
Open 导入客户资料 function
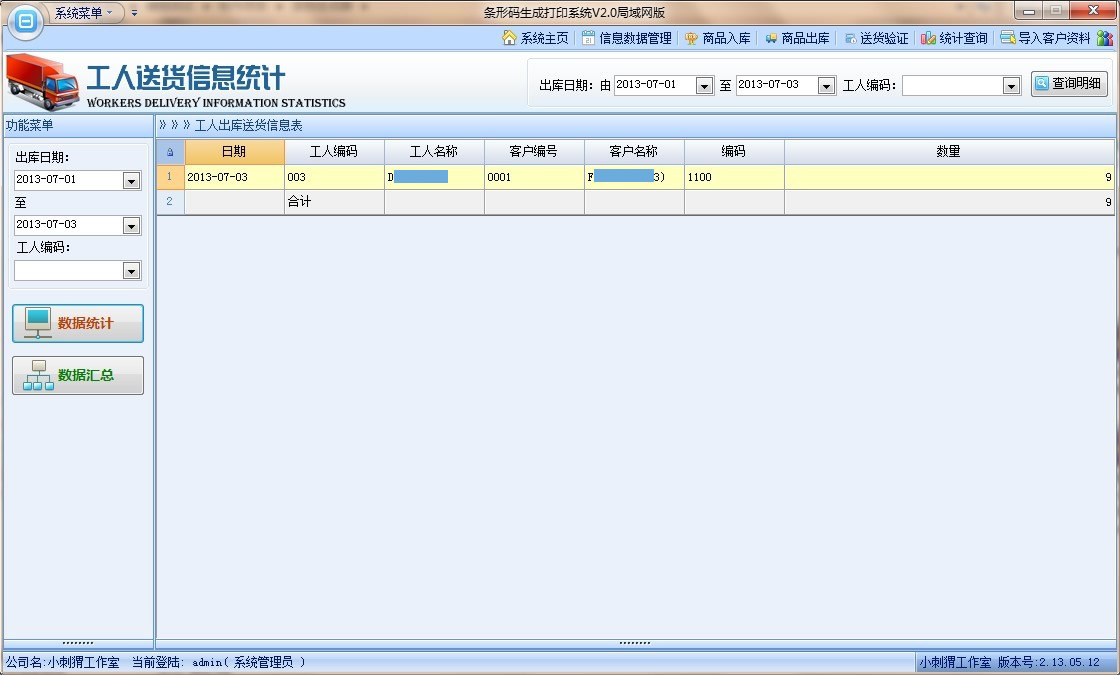pyautogui.click(x=1046, y=38)
